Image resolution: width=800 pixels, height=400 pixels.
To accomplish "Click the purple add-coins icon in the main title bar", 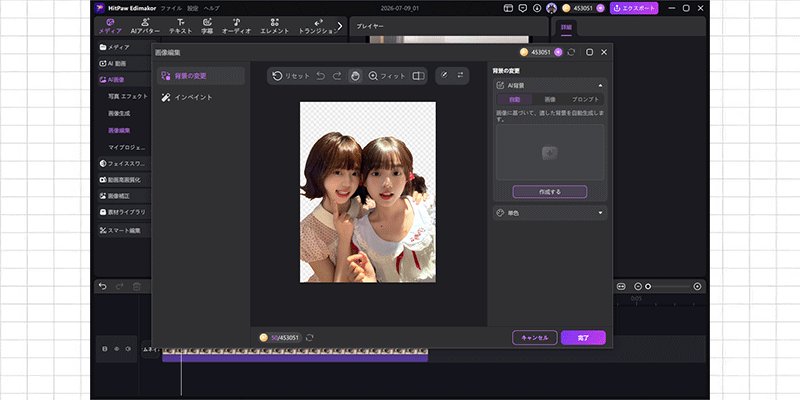I will click(x=601, y=8).
